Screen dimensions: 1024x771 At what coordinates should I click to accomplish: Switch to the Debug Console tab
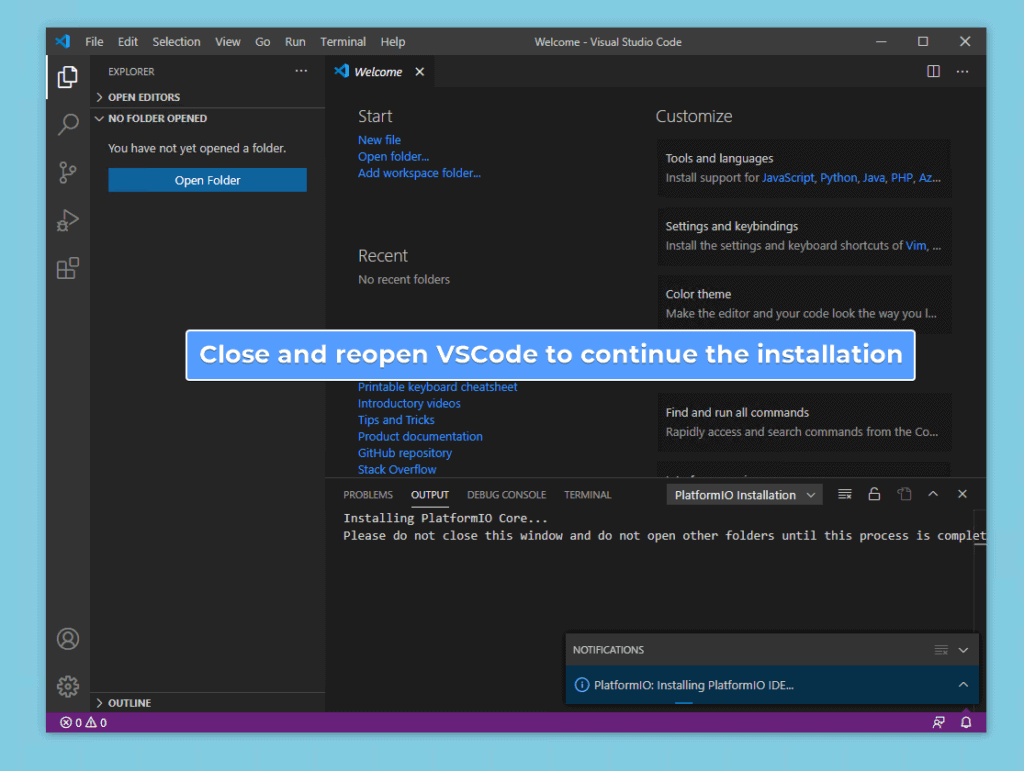[506, 495]
